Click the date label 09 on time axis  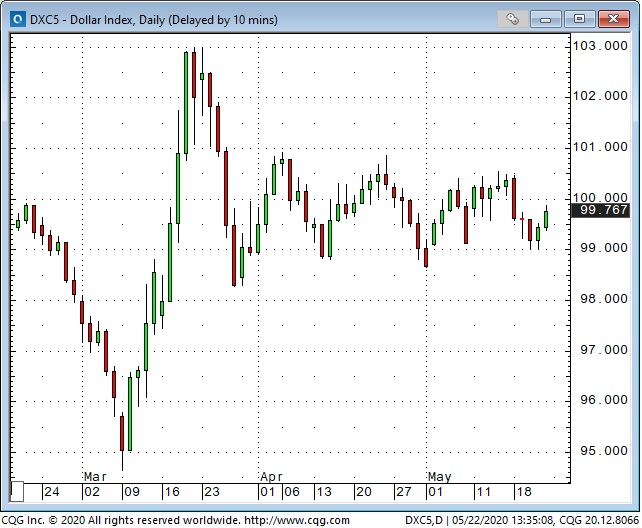coord(132,492)
